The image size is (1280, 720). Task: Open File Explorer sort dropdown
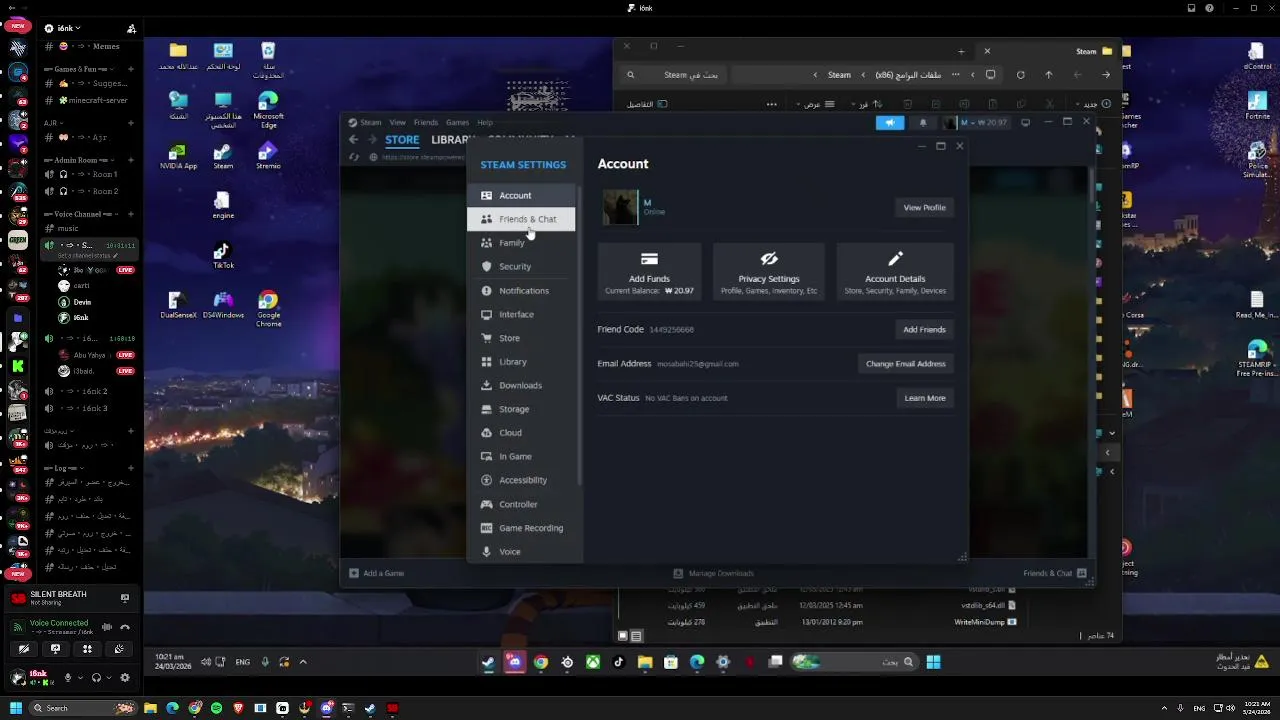point(865,104)
